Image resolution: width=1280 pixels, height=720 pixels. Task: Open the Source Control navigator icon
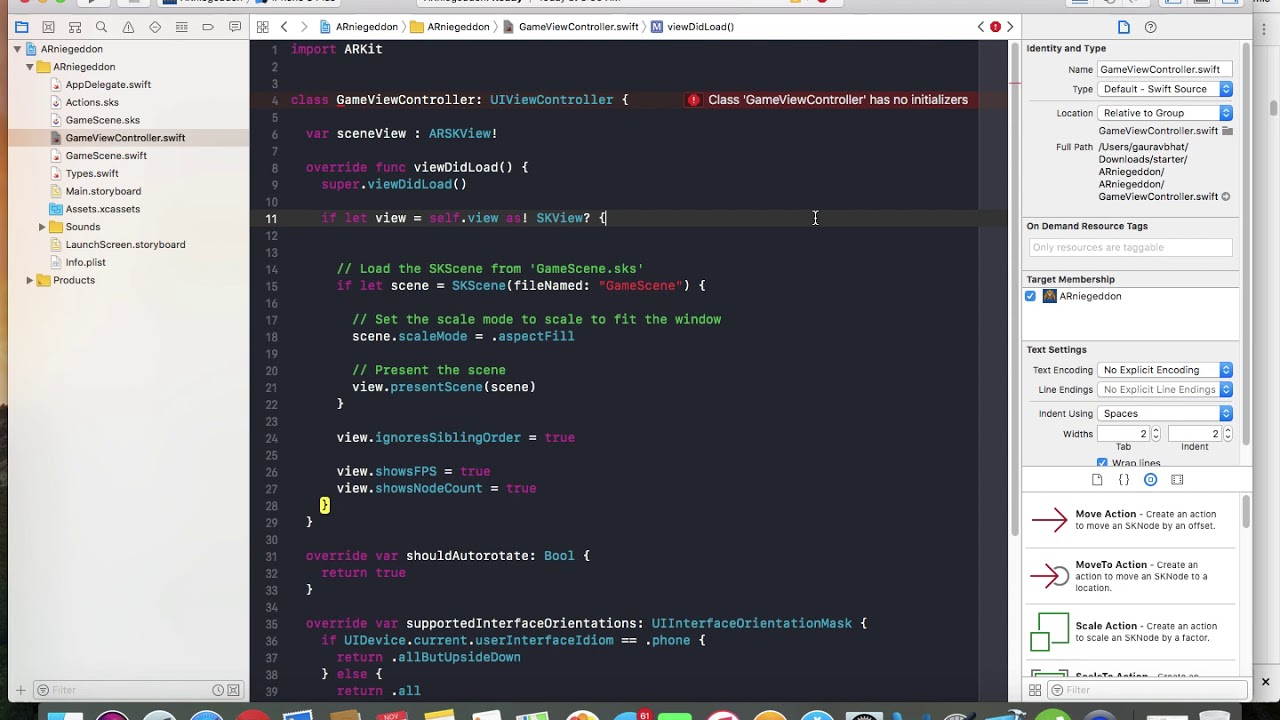pyautogui.click(x=48, y=27)
